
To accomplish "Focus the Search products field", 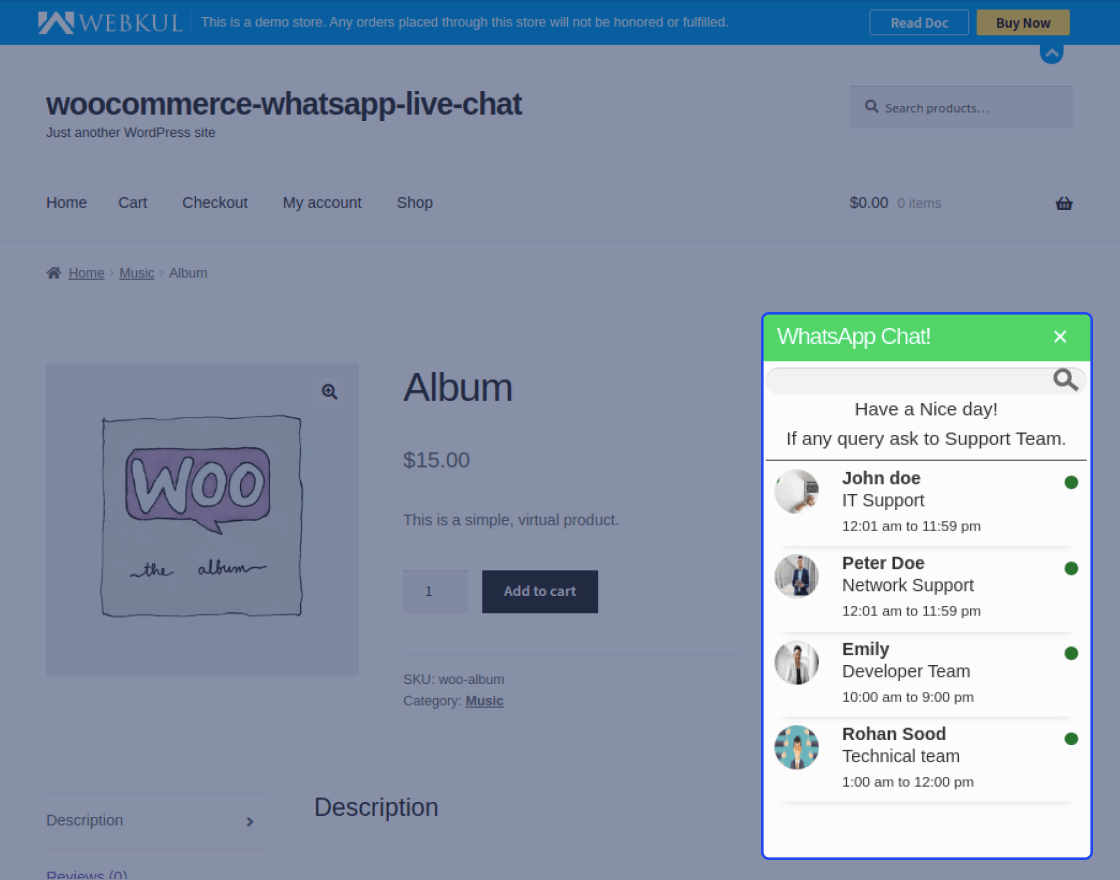I will (961, 108).
